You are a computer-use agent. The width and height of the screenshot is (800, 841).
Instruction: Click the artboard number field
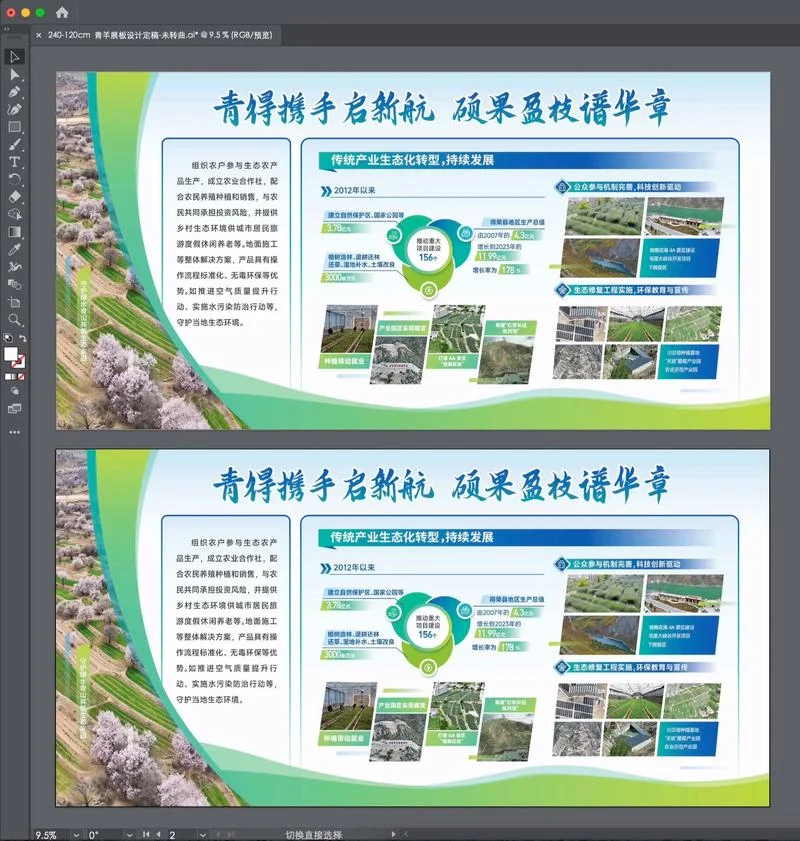[181, 835]
